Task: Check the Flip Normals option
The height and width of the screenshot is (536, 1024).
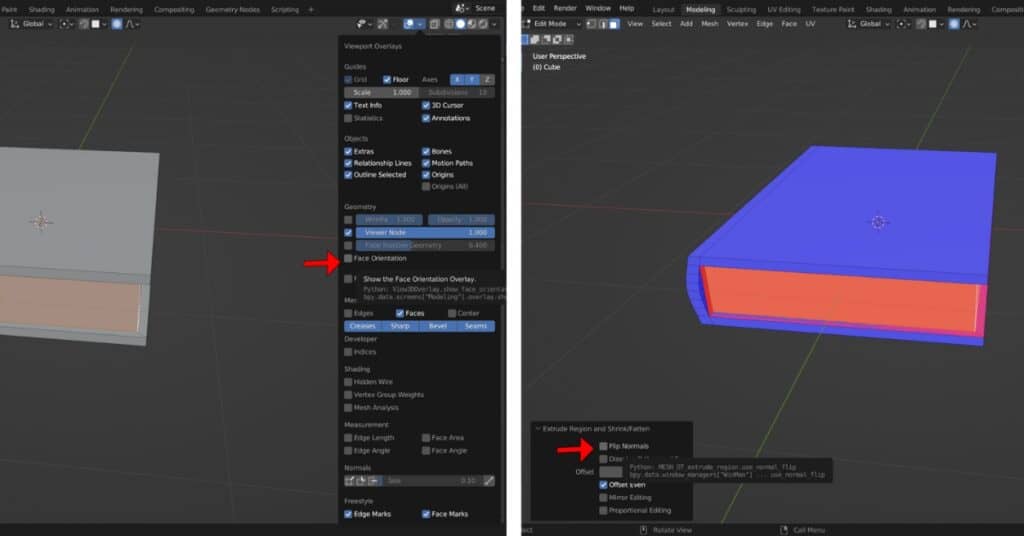Action: pos(603,446)
